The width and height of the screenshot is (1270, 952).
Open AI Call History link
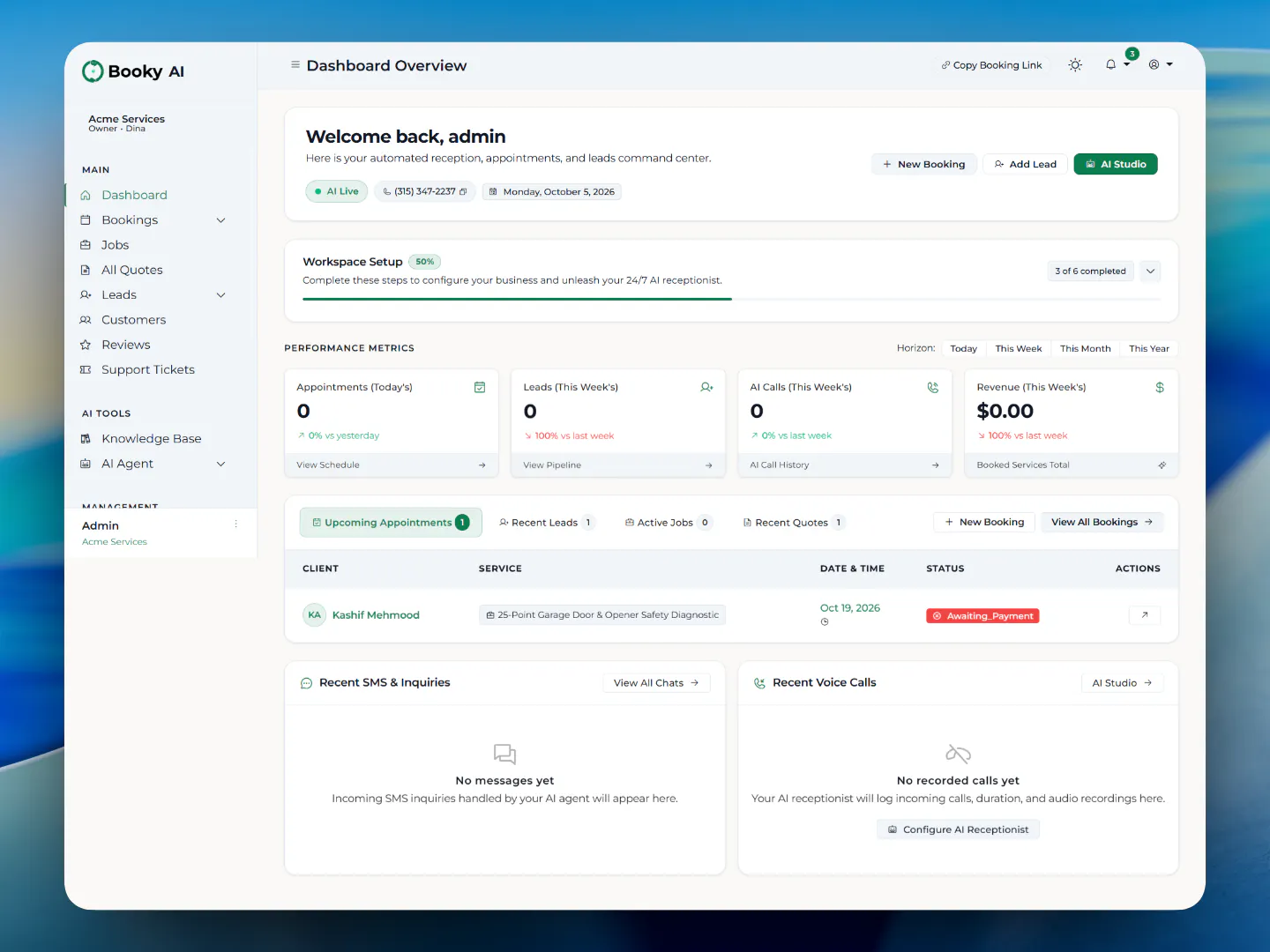pyautogui.click(x=780, y=465)
